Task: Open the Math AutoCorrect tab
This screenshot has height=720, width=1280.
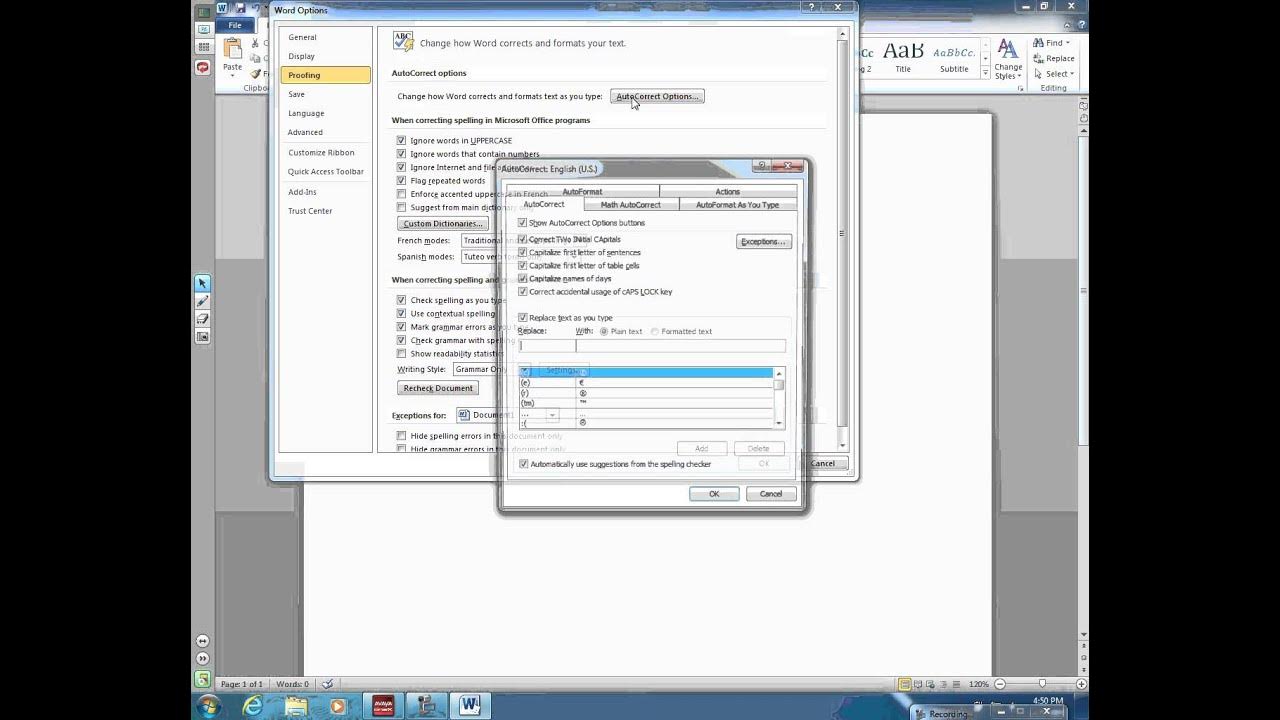Action: 630,205
